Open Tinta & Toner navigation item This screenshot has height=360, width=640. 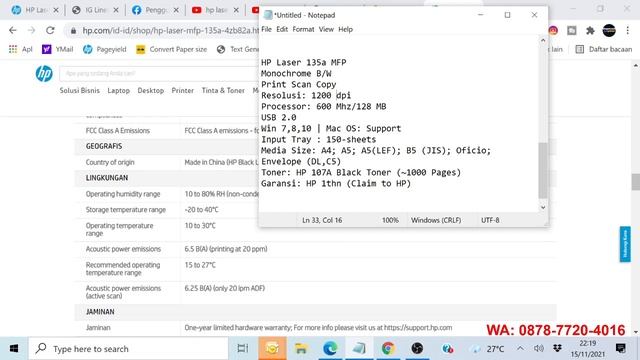pos(223,91)
